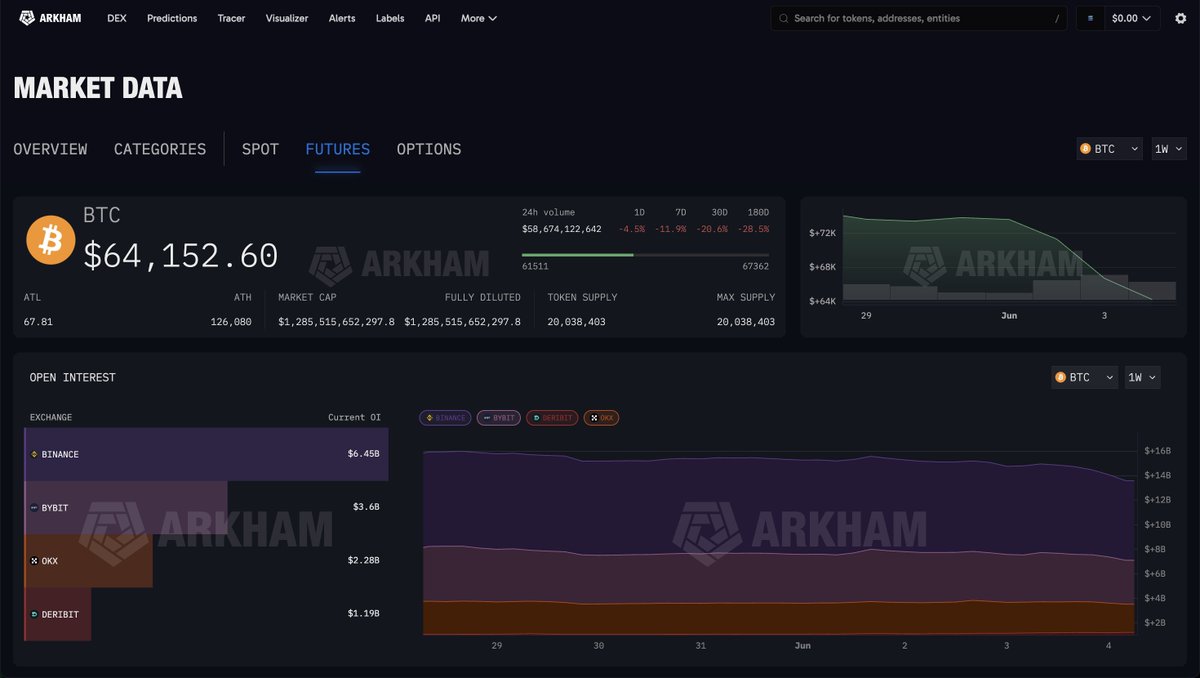This screenshot has width=1200, height=678.
Task: Toggle the OKX series legend chip
Action: point(601,417)
